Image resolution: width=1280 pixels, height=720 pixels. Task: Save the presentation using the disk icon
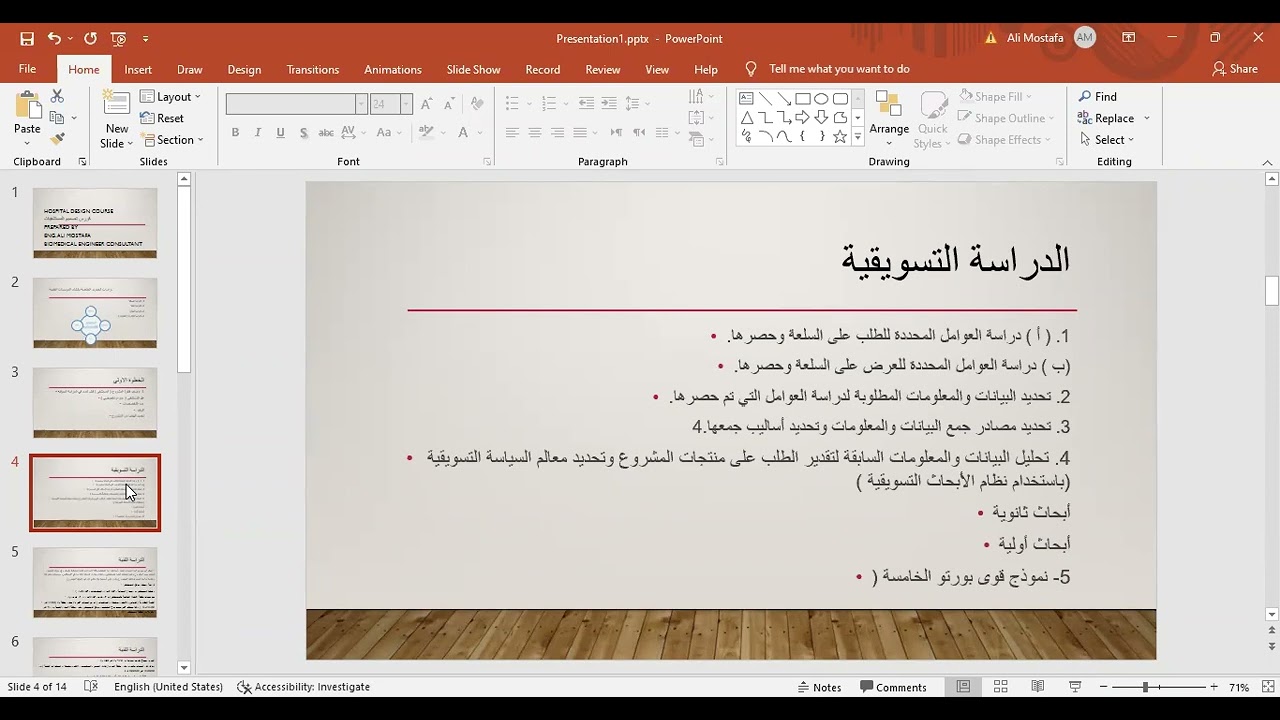27,39
